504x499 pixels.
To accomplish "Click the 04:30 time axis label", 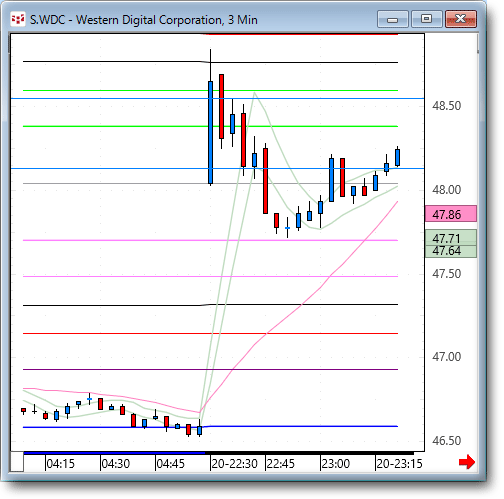I will [x=115, y=464].
